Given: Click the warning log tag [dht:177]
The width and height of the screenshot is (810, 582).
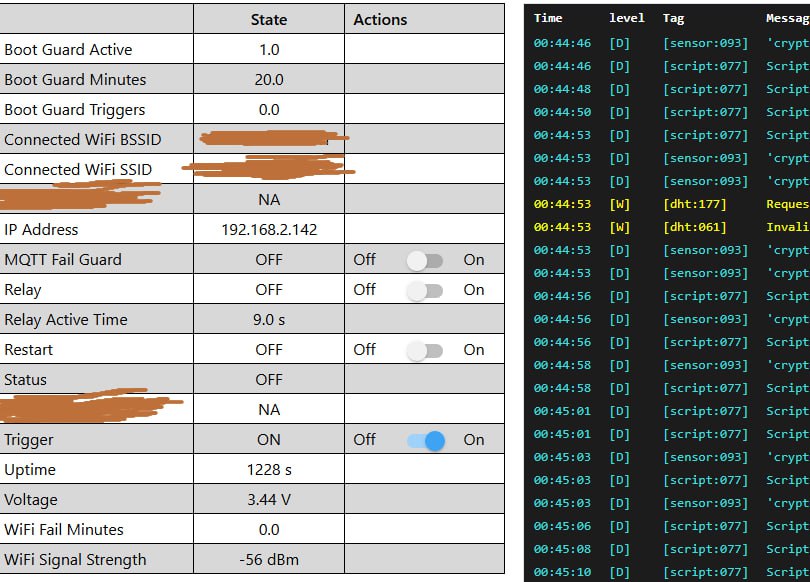Looking at the screenshot, I should coord(695,205).
